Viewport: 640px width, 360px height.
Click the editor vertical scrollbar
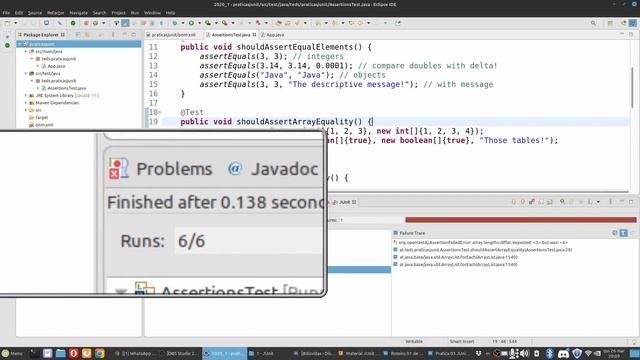(x=633, y=88)
